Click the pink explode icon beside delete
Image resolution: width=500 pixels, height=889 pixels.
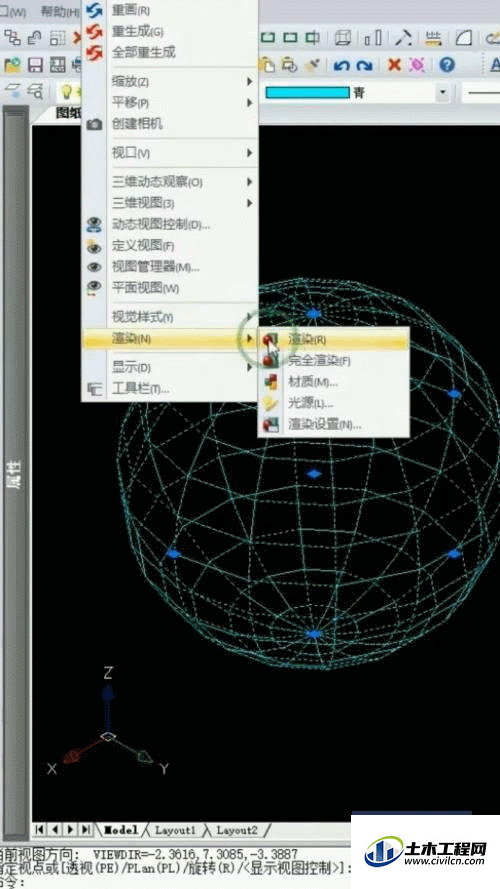(x=417, y=65)
